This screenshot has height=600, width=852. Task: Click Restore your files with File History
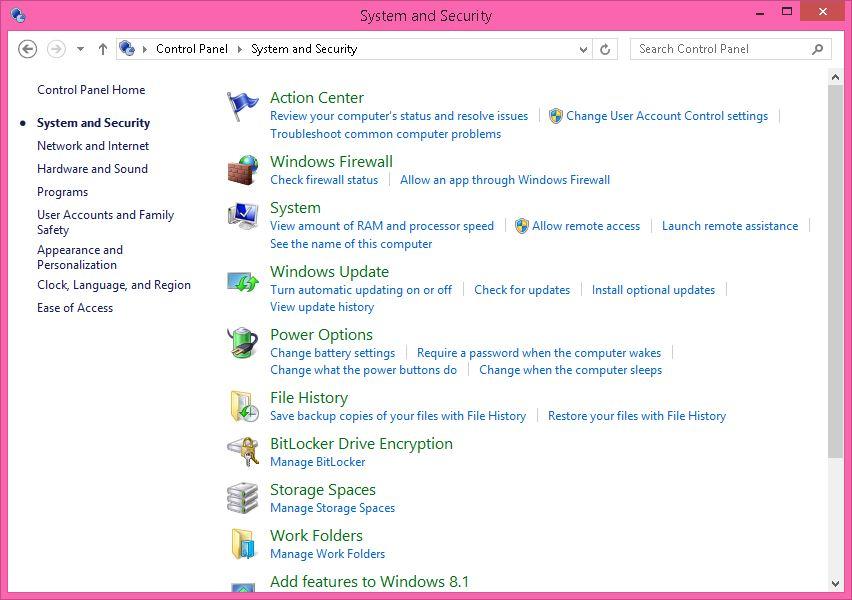click(x=636, y=416)
